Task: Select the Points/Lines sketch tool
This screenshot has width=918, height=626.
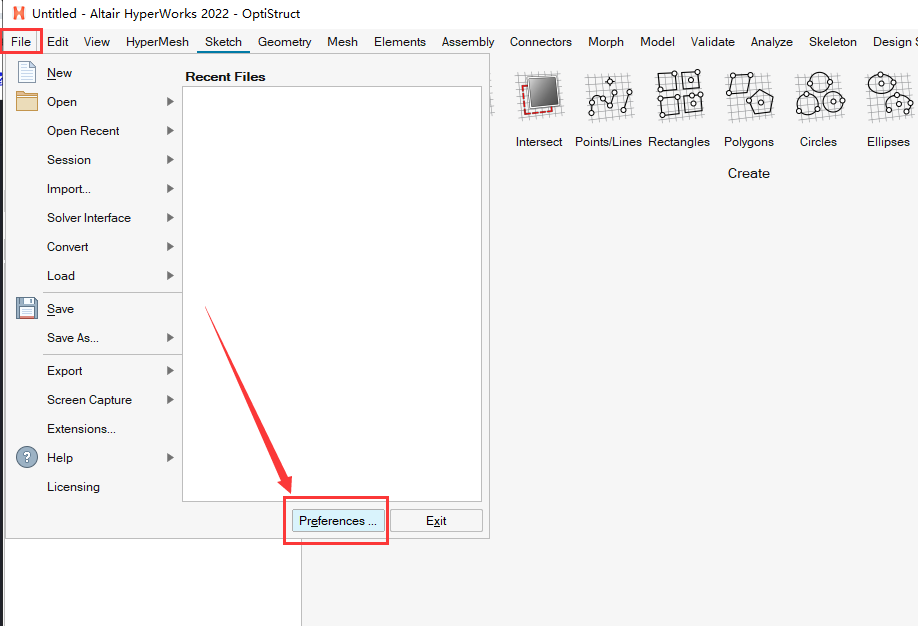Action: (x=608, y=97)
